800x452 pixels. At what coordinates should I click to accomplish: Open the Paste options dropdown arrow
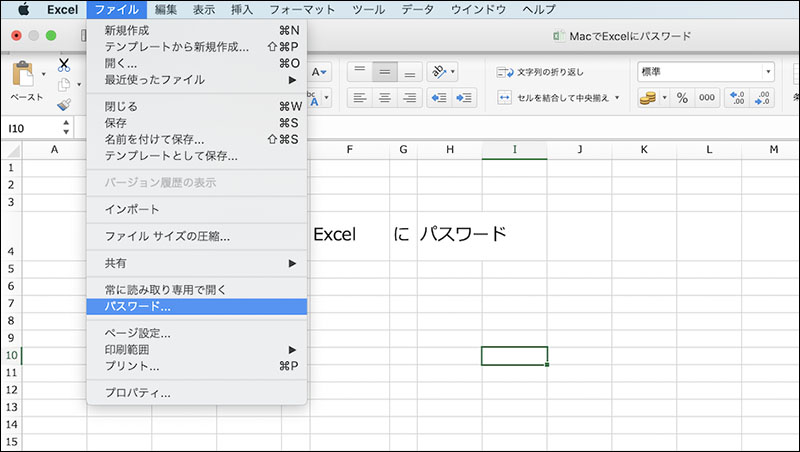[43, 74]
